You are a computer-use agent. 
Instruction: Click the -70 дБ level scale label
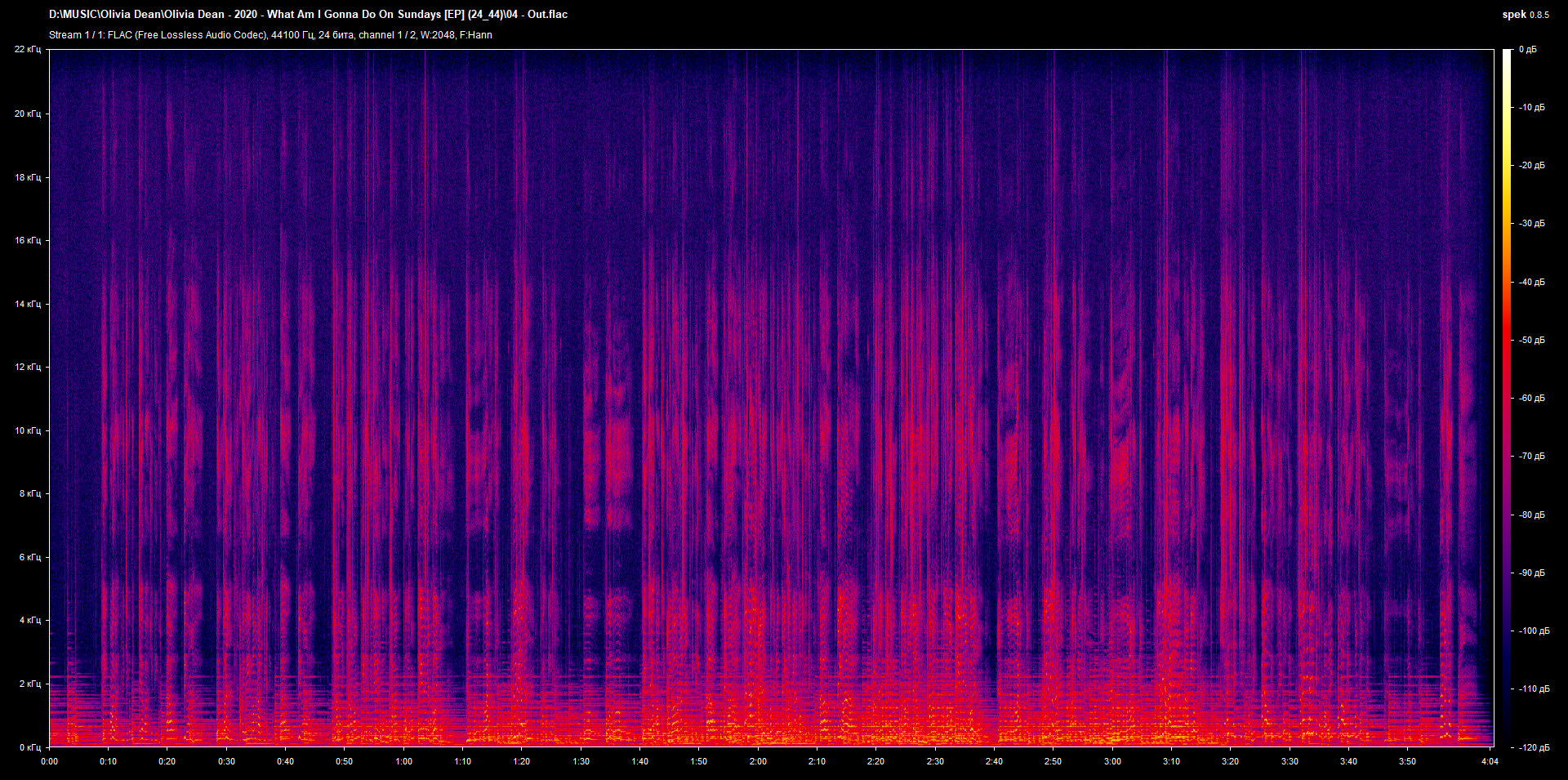(1531, 457)
